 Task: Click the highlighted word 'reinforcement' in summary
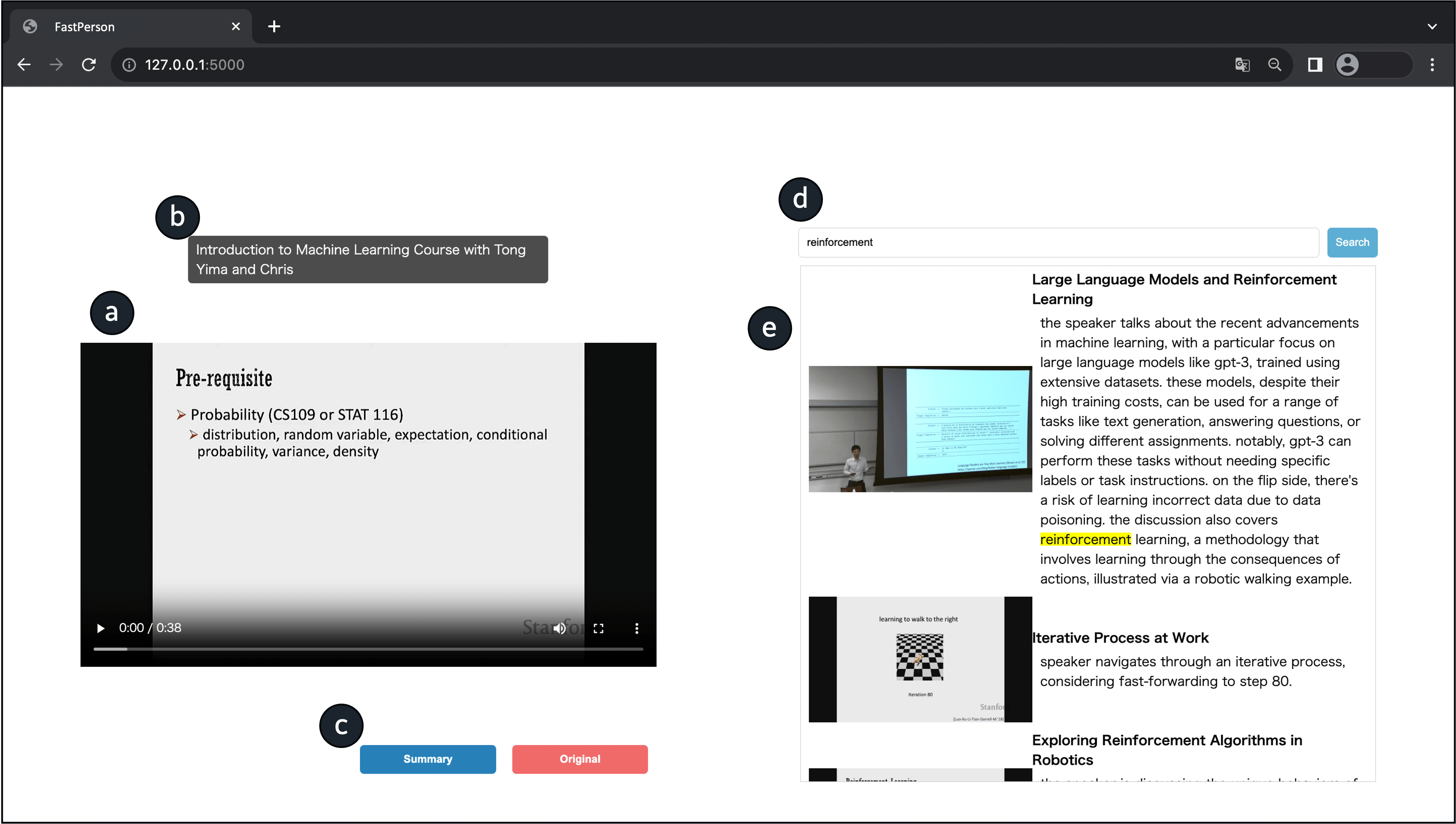click(1085, 539)
